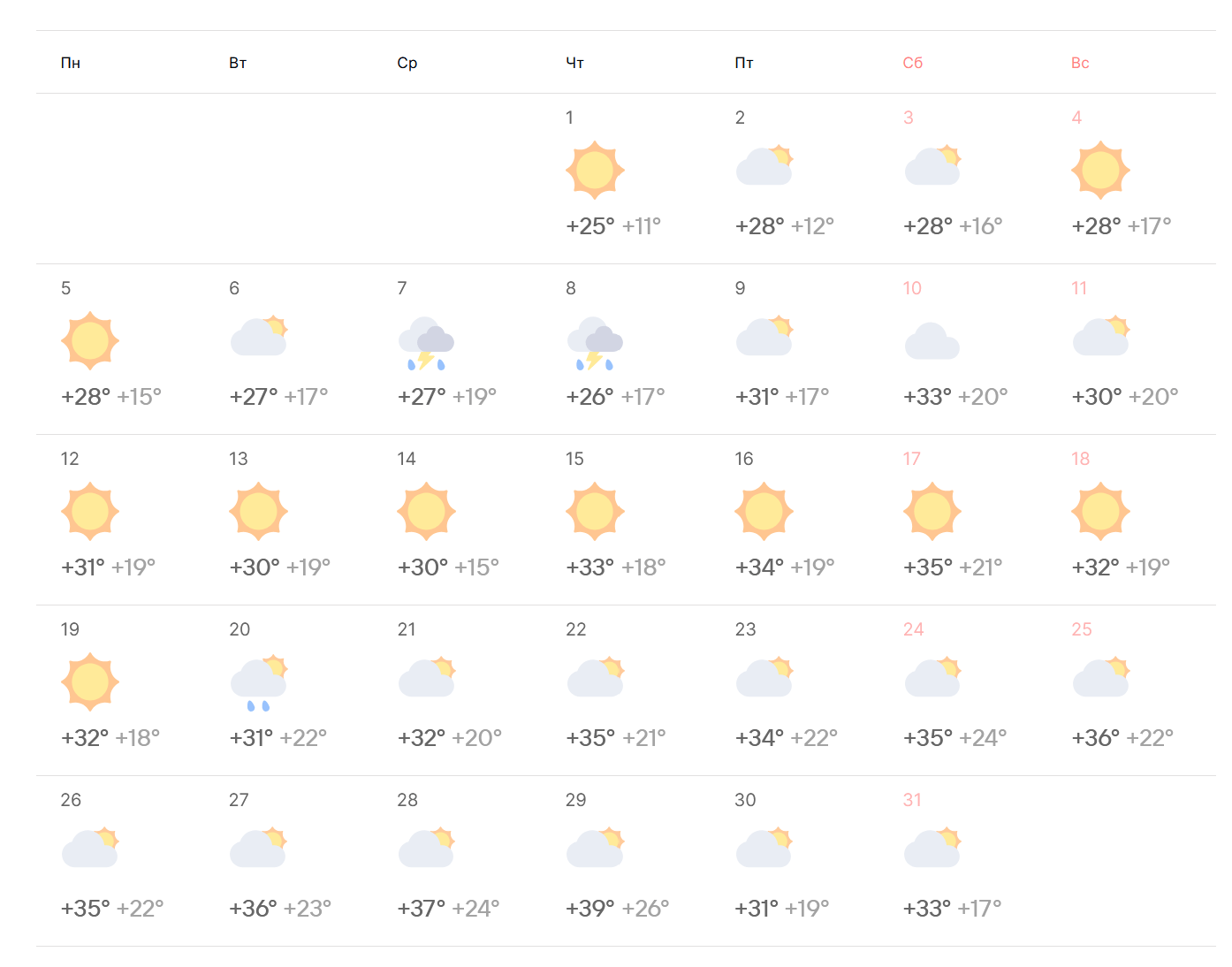Select the rain shower icon on day 20
The height and width of the screenshot is (967, 1232).
pos(259,682)
